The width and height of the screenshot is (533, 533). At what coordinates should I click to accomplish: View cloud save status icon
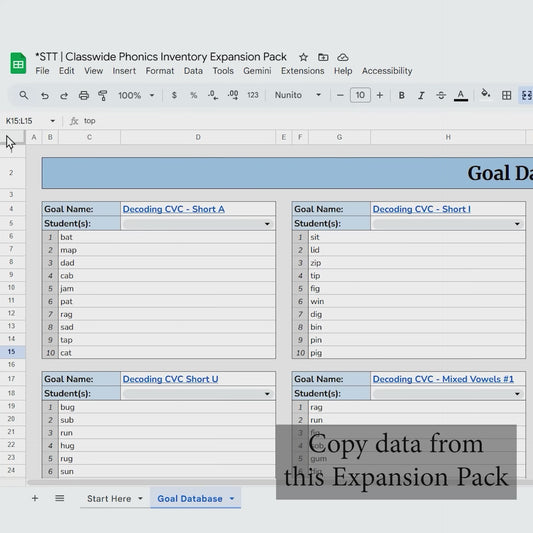[343, 57]
